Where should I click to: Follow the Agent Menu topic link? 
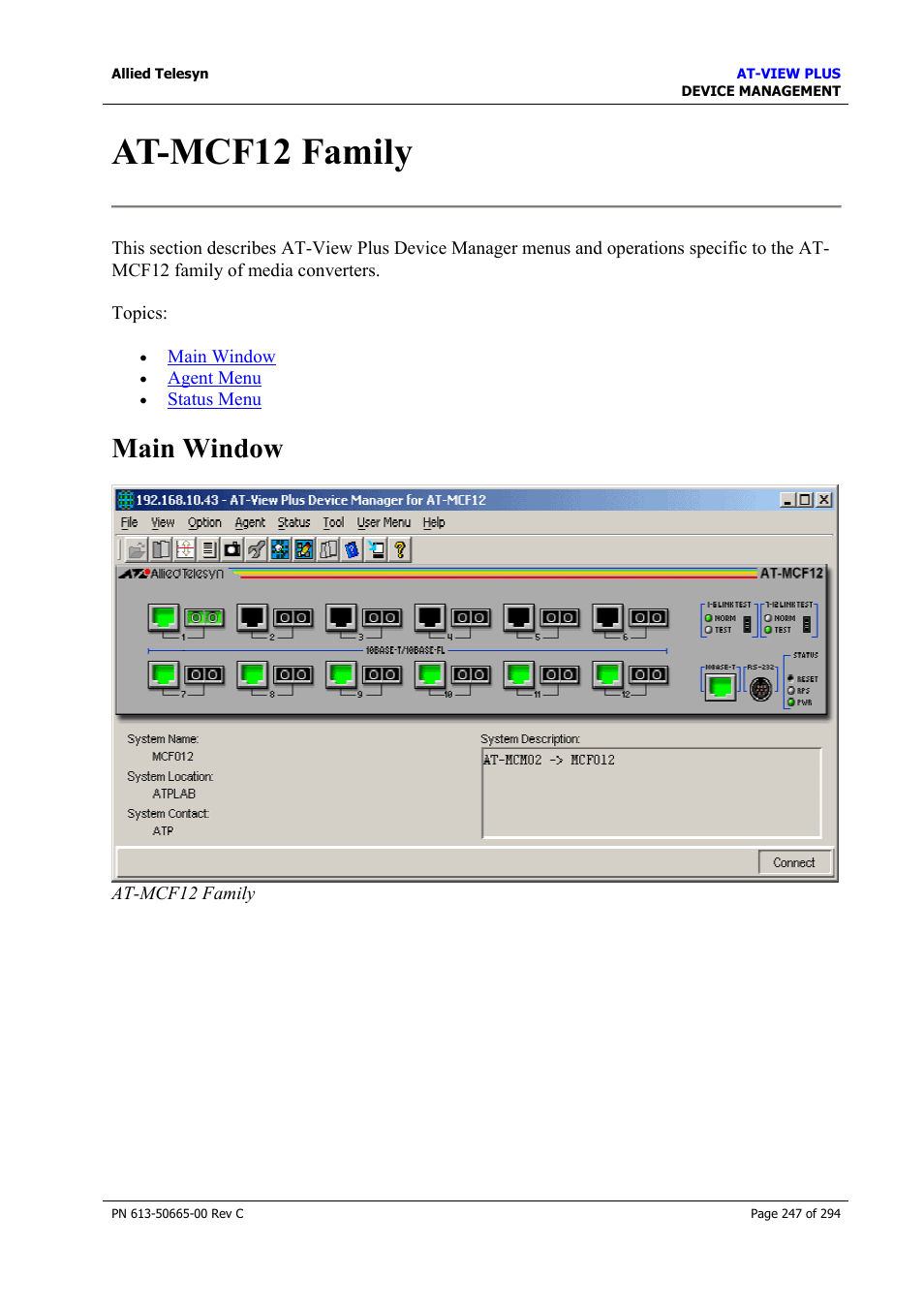(x=214, y=378)
